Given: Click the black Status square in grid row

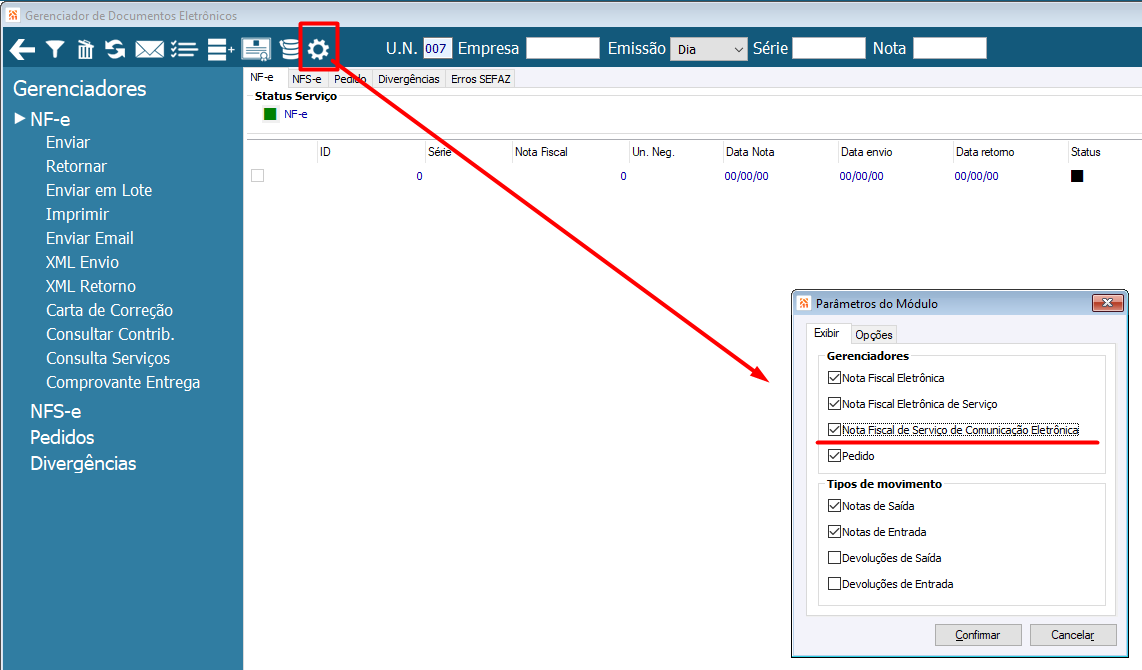Looking at the screenshot, I should [x=1077, y=176].
